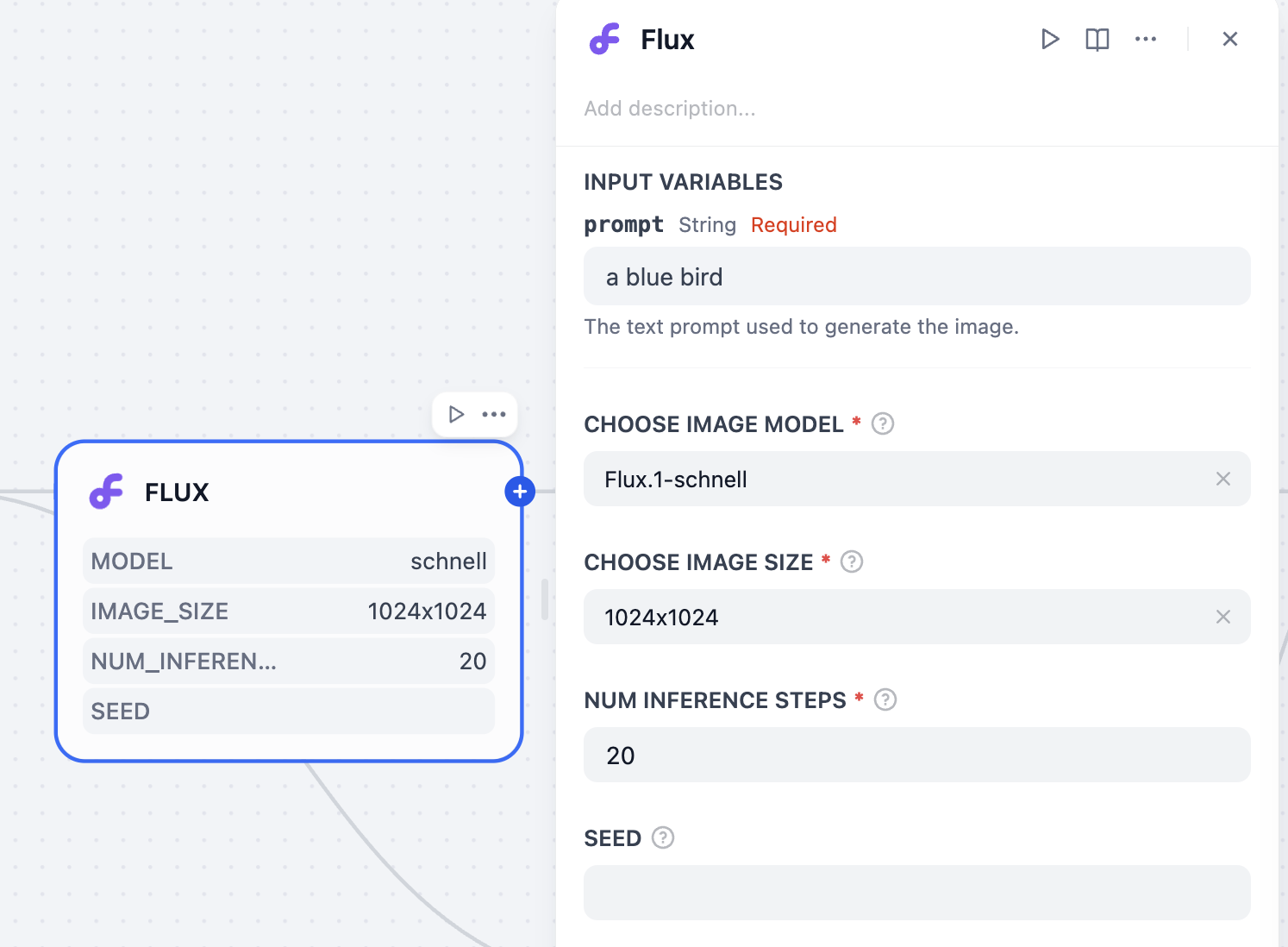Open the image model dropdown
The height and width of the screenshot is (947, 1288).
click(897, 479)
